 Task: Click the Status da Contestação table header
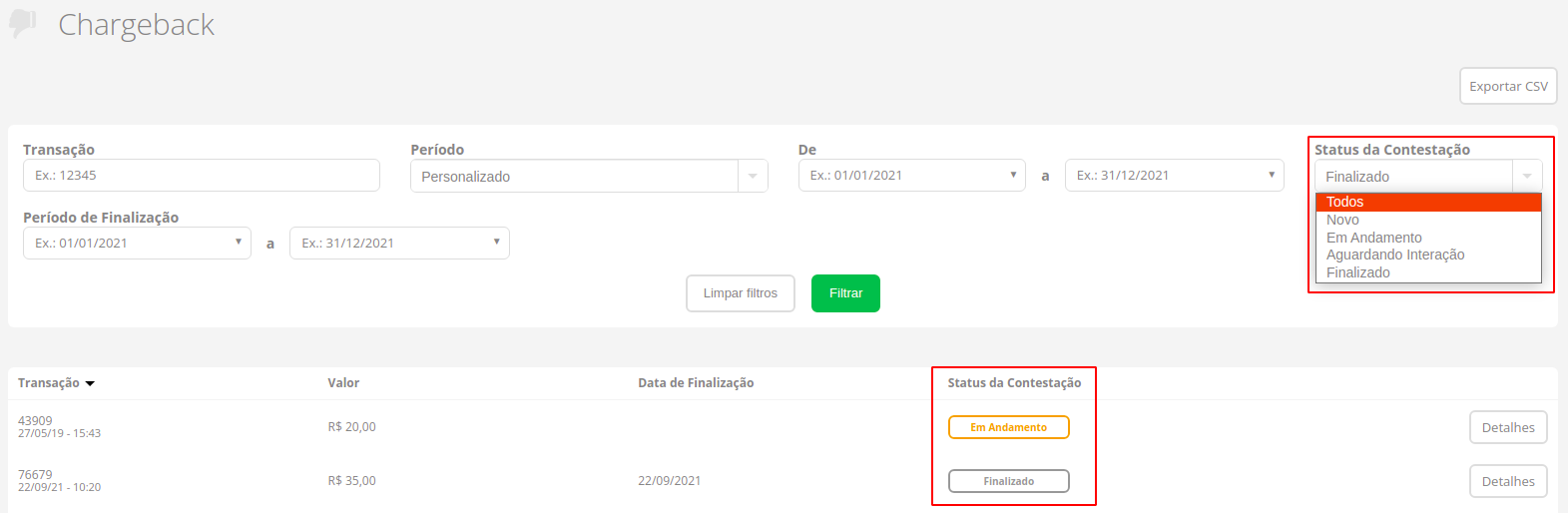click(1014, 383)
